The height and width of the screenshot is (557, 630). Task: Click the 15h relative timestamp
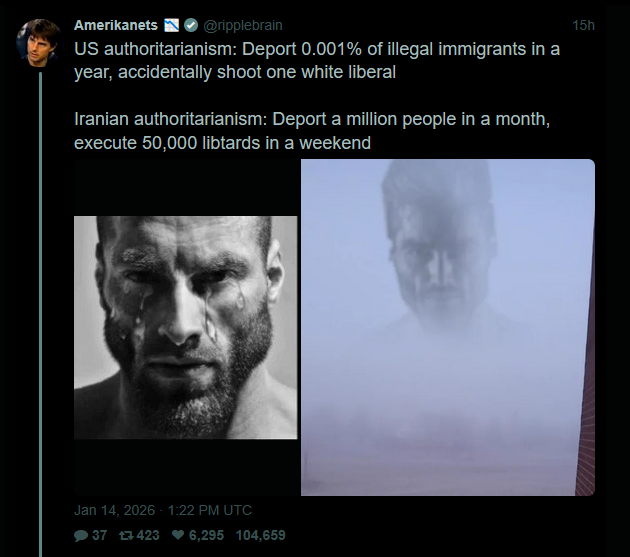click(x=583, y=25)
